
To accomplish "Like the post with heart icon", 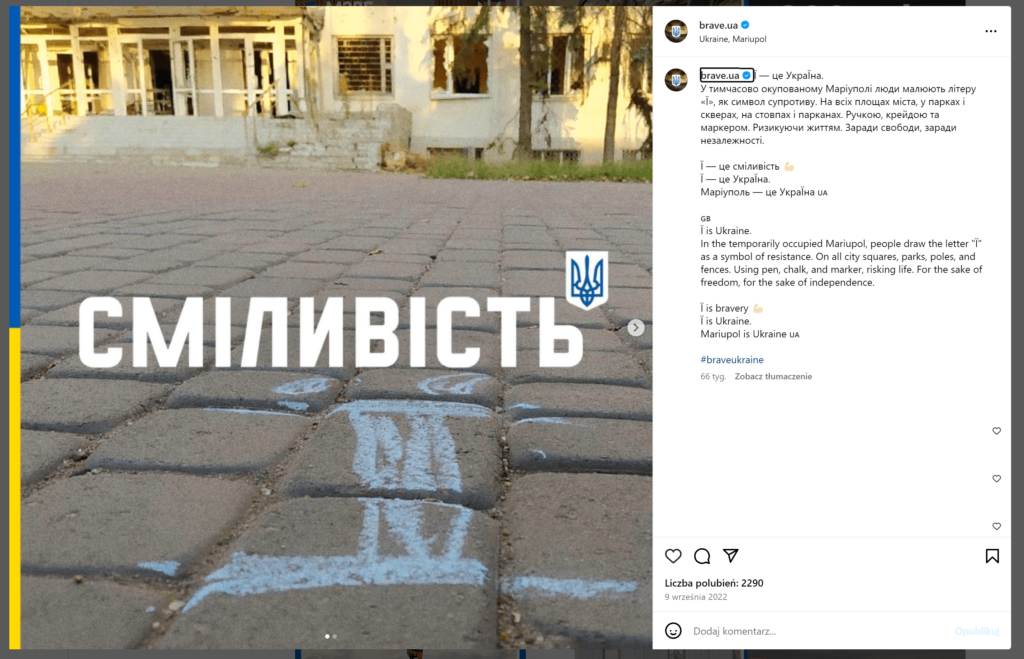I will tap(673, 556).
